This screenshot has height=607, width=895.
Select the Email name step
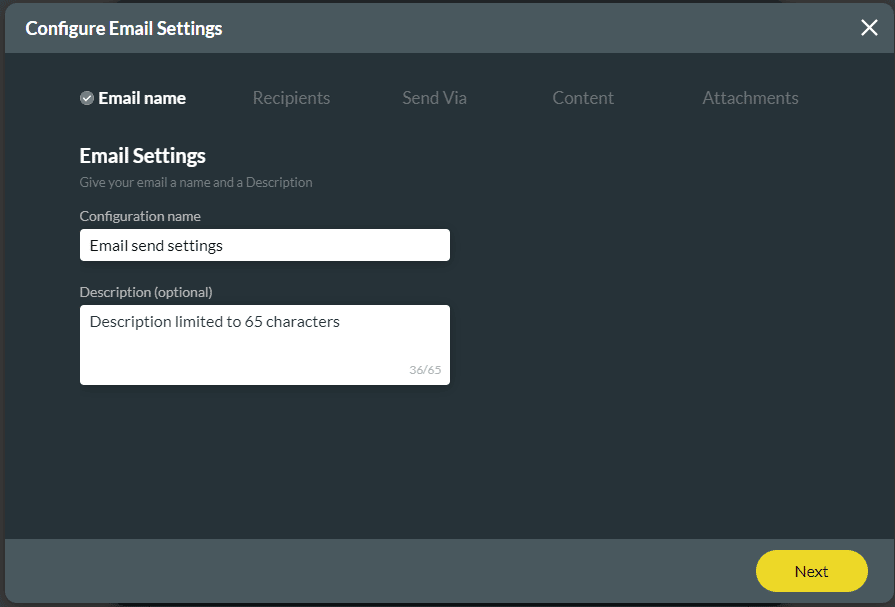142,98
